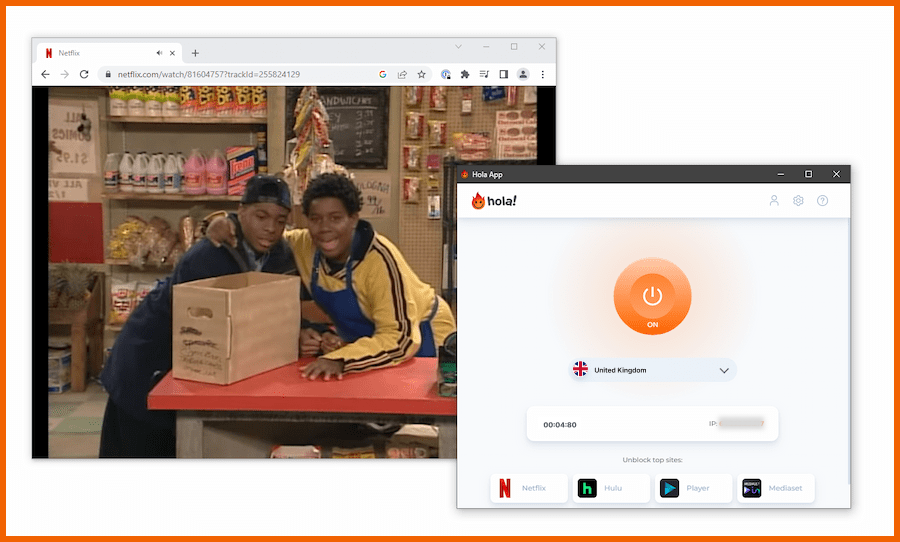Reload the Netflix page

point(84,74)
